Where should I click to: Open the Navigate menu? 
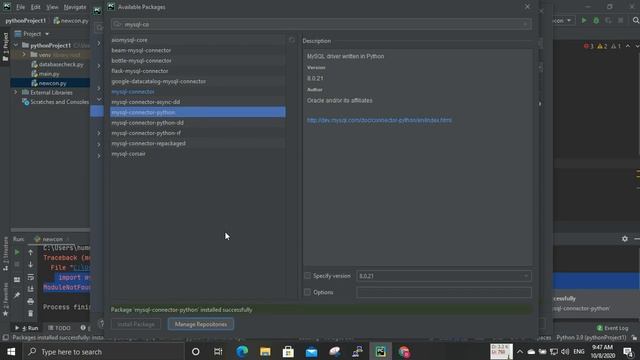click(x=75, y=7)
